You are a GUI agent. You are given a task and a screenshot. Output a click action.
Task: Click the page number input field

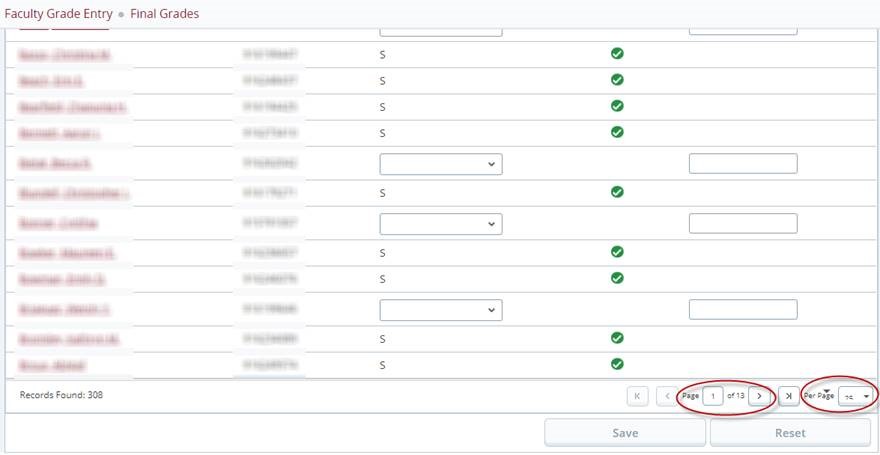712,396
